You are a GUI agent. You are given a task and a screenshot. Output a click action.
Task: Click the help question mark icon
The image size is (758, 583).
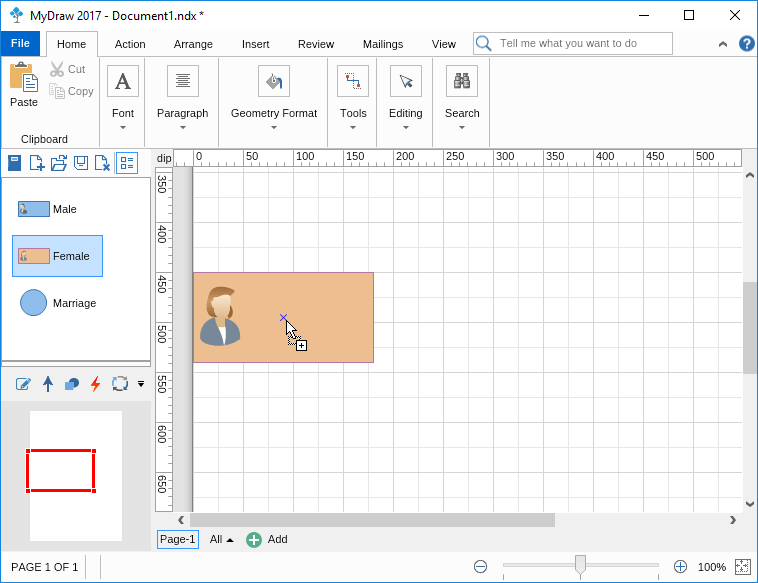746,44
